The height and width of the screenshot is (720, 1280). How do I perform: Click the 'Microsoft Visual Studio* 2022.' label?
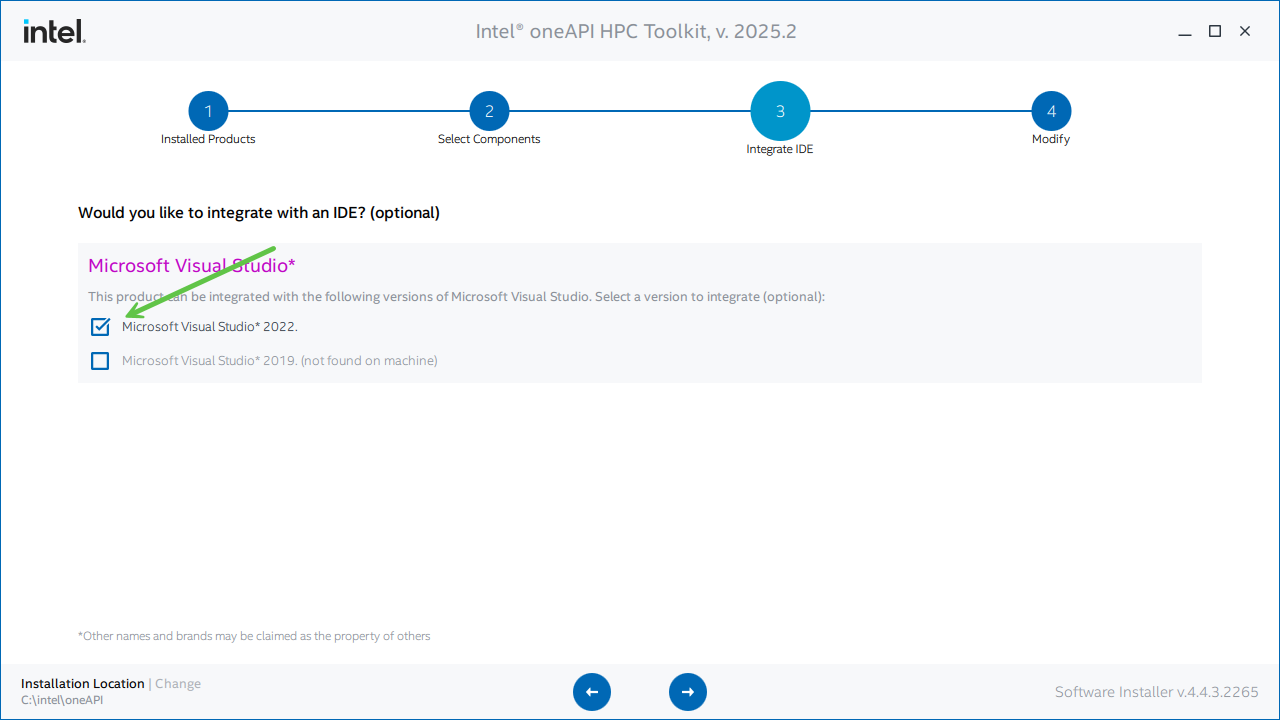click(210, 327)
